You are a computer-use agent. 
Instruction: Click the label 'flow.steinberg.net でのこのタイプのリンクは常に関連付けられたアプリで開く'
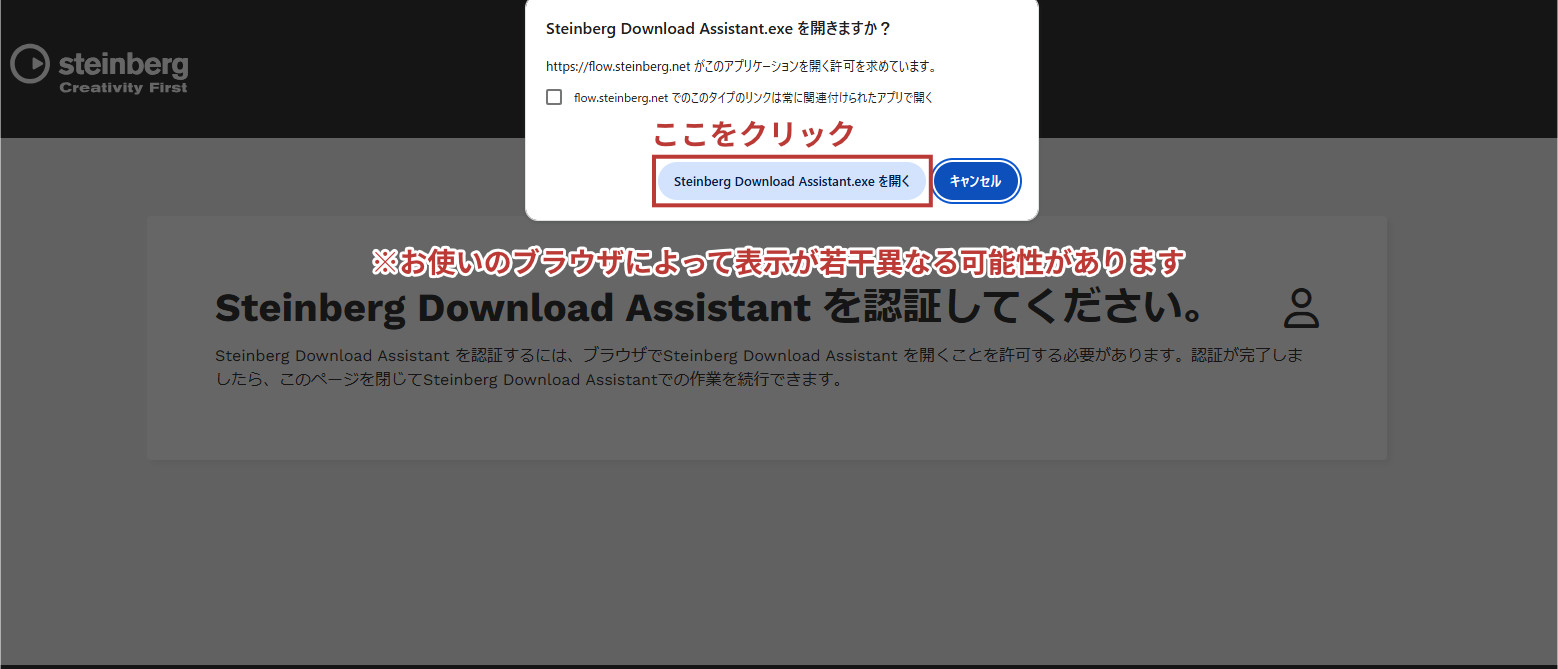tap(753, 98)
